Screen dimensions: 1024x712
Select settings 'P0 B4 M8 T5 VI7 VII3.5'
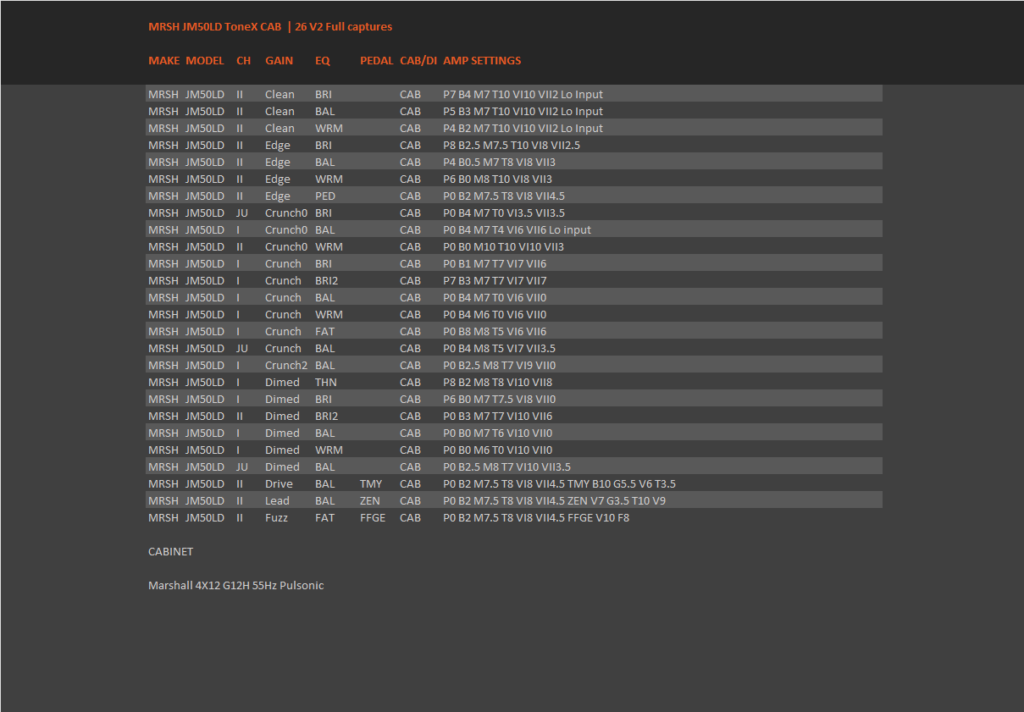click(499, 349)
